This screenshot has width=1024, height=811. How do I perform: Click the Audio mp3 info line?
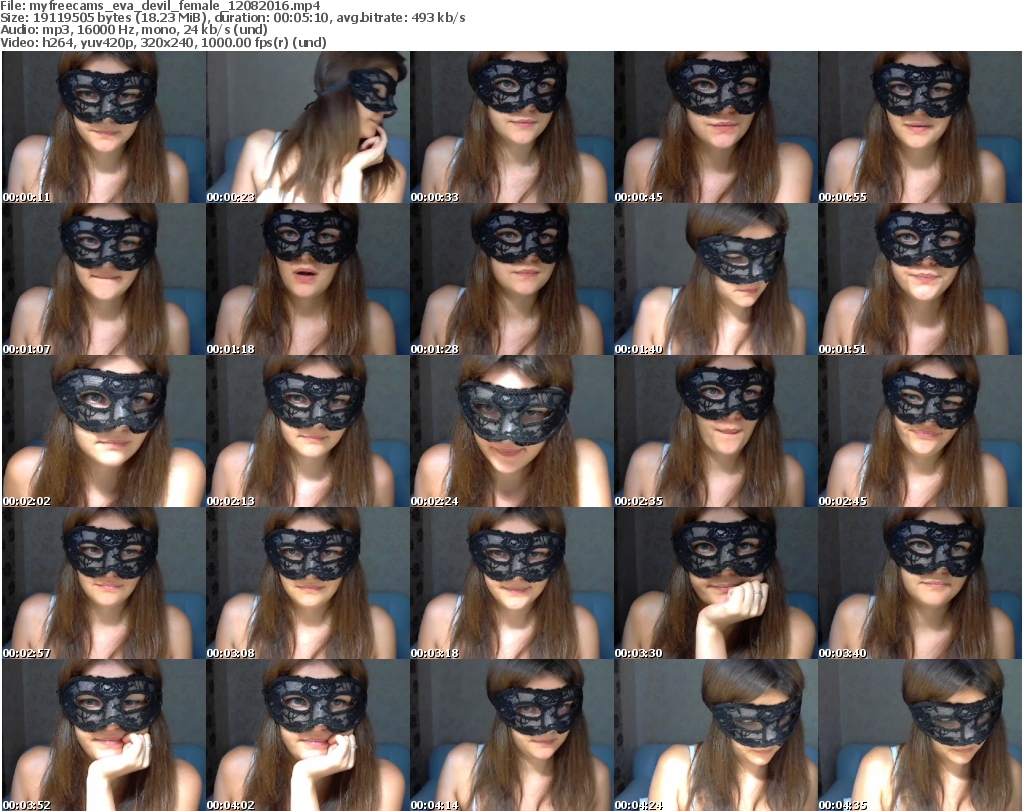(134, 30)
